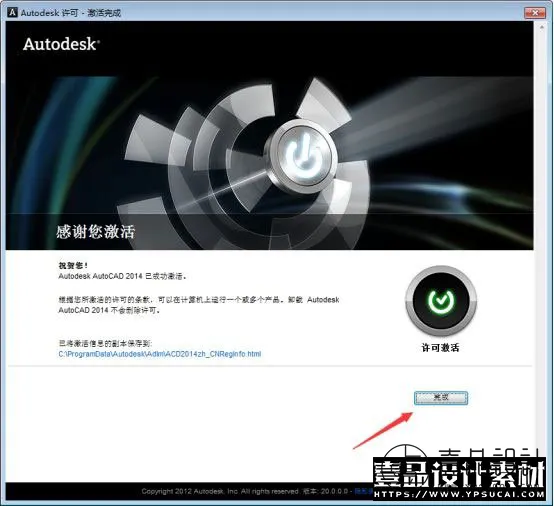554x506 pixels.
Task: Click the large power button graphic
Action: click(304, 156)
